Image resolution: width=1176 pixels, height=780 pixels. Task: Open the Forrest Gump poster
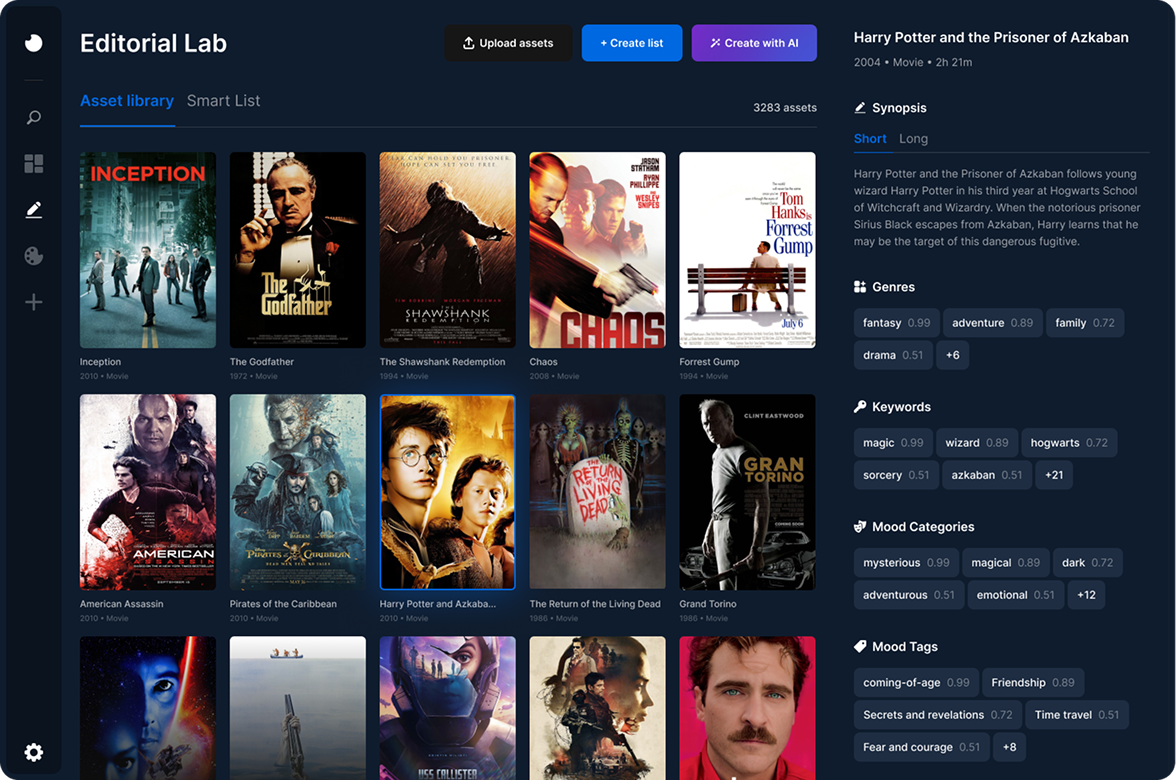click(x=748, y=250)
